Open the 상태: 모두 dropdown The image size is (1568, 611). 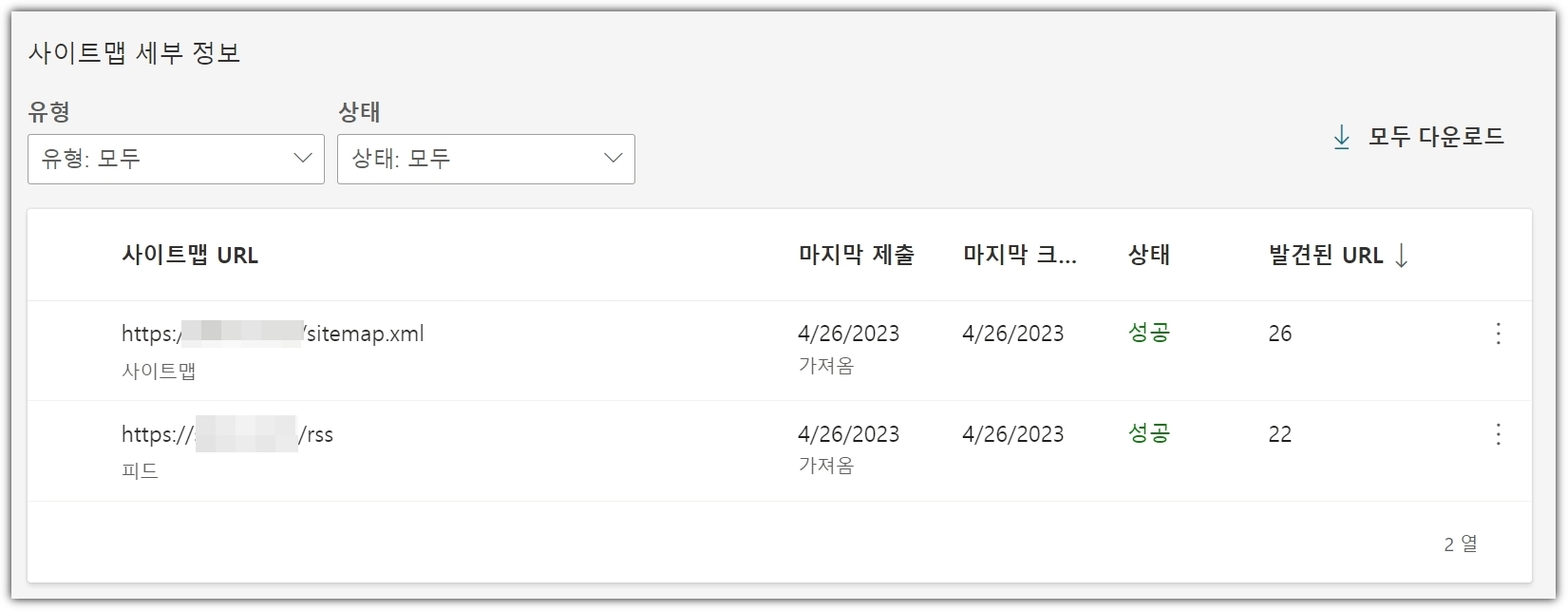coord(486,159)
